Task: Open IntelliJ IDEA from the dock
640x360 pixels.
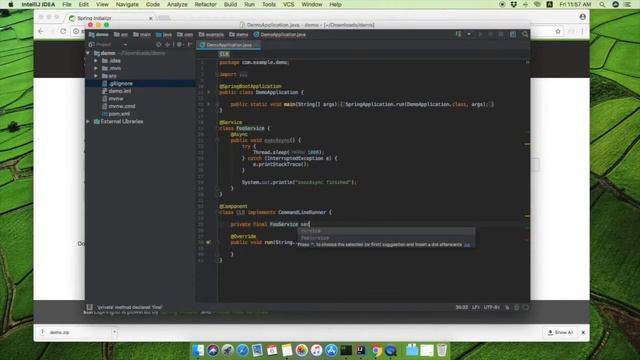Action: [x=361, y=350]
